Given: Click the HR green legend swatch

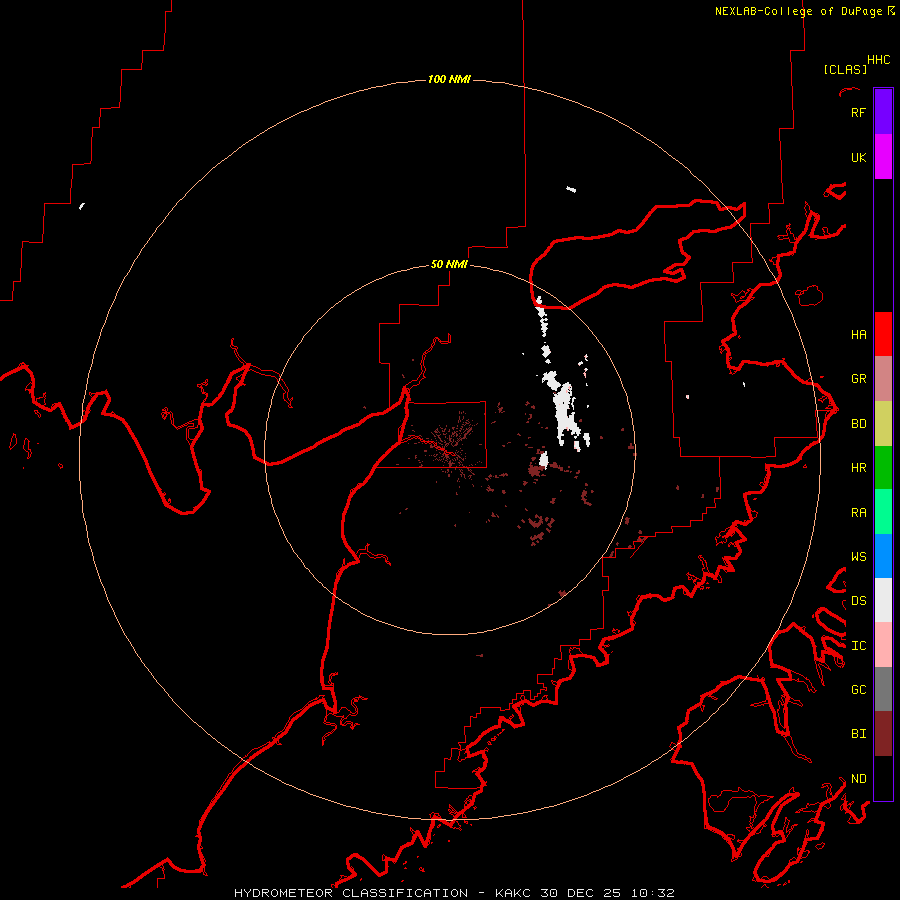Looking at the screenshot, I should tap(883, 468).
